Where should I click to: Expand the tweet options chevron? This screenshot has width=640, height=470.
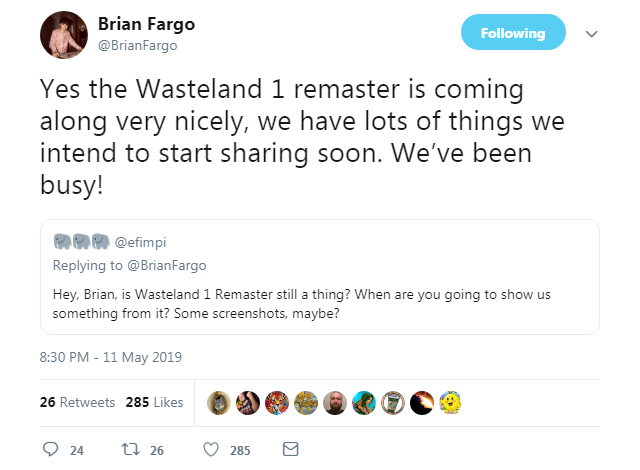pyautogui.click(x=591, y=34)
